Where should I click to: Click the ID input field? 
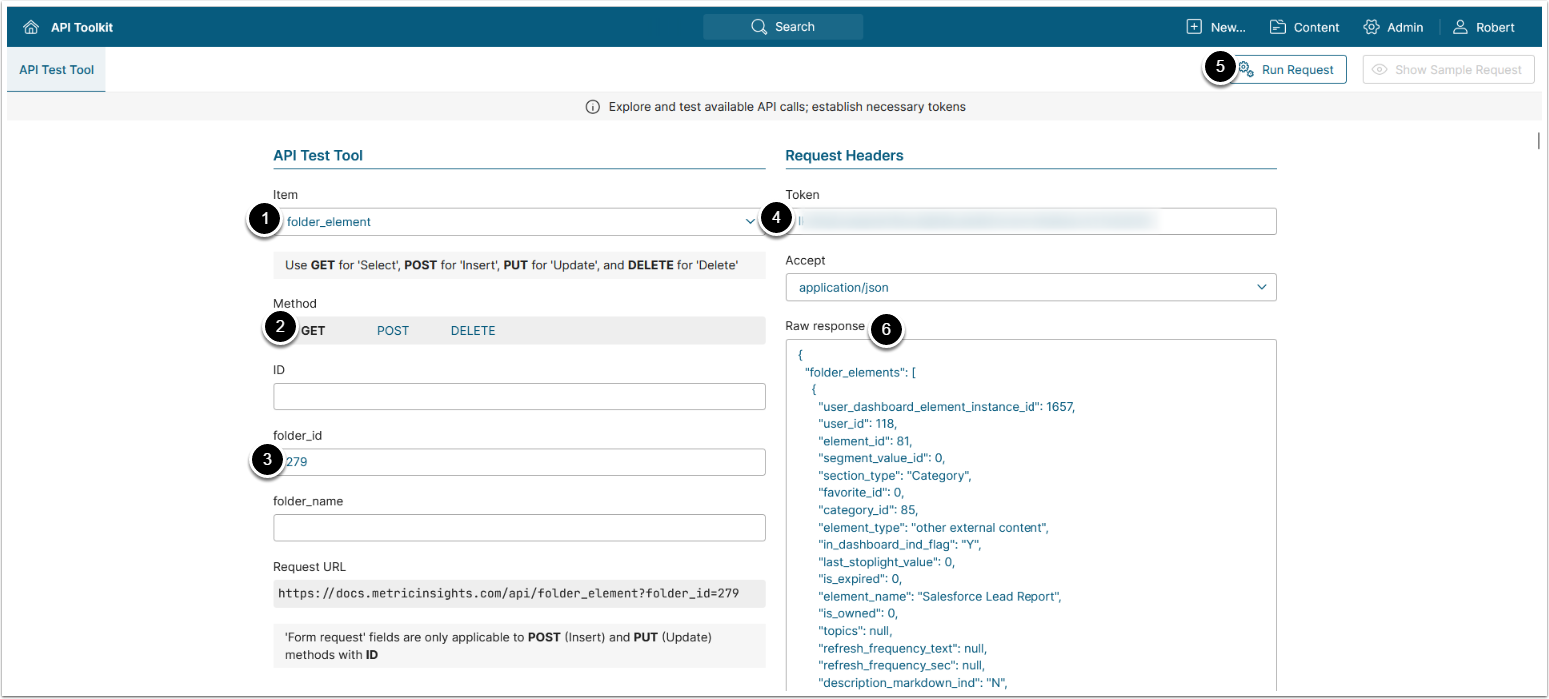click(x=519, y=396)
